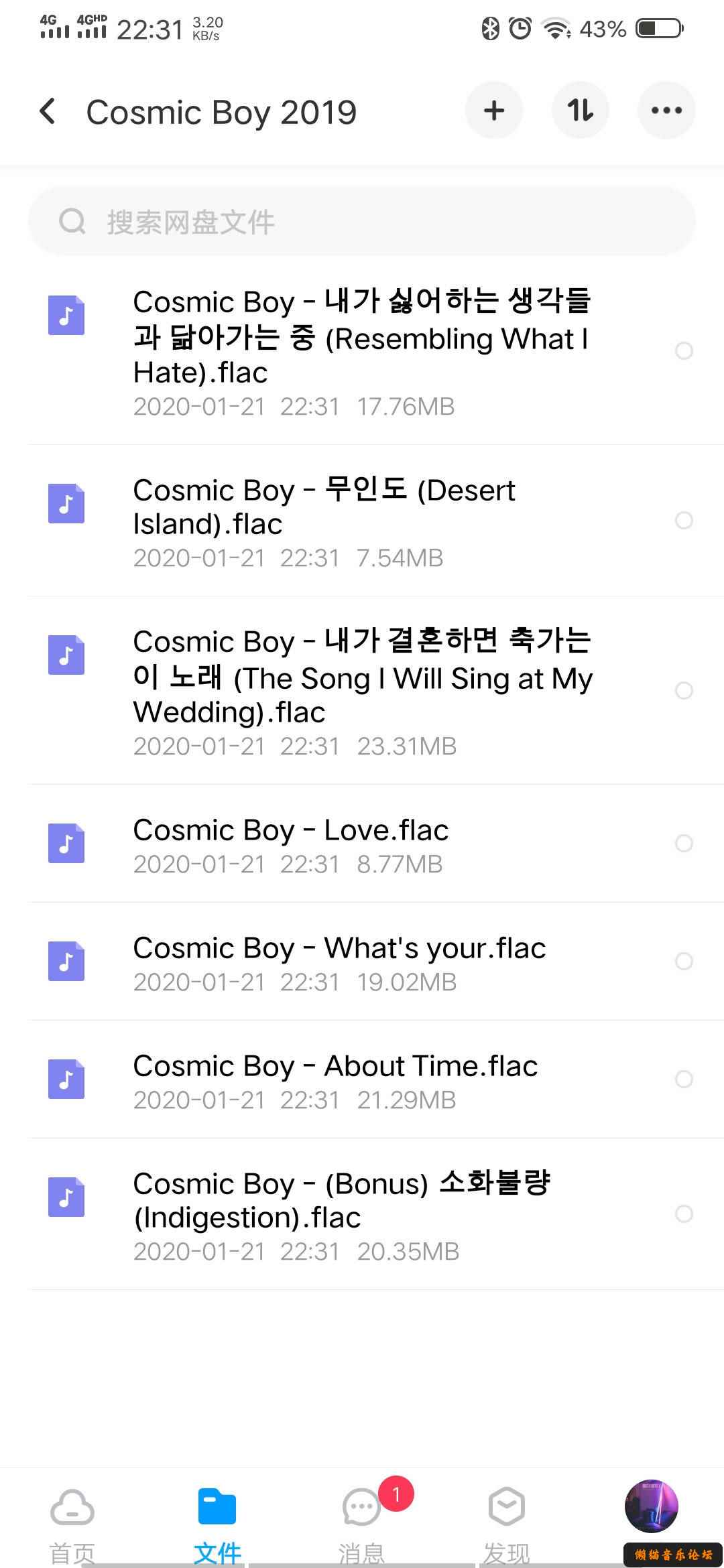
Task: Select radio for Resembling What I Hate.flac
Action: 684,350
